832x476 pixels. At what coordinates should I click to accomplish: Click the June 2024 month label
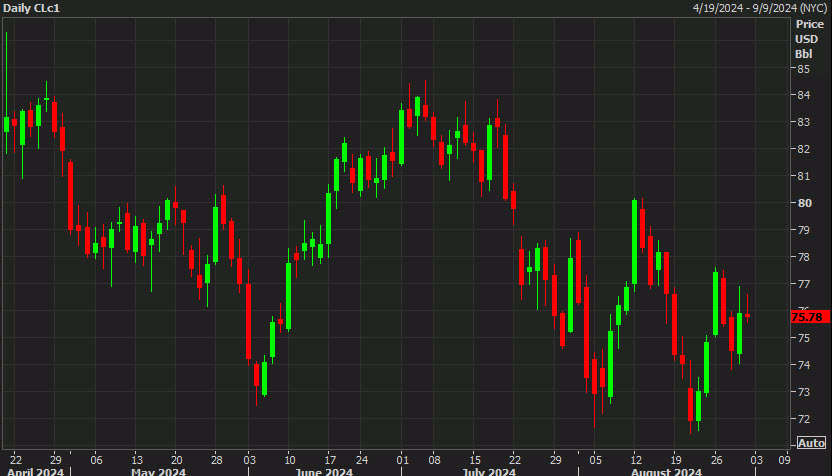[x=324, y=471]
